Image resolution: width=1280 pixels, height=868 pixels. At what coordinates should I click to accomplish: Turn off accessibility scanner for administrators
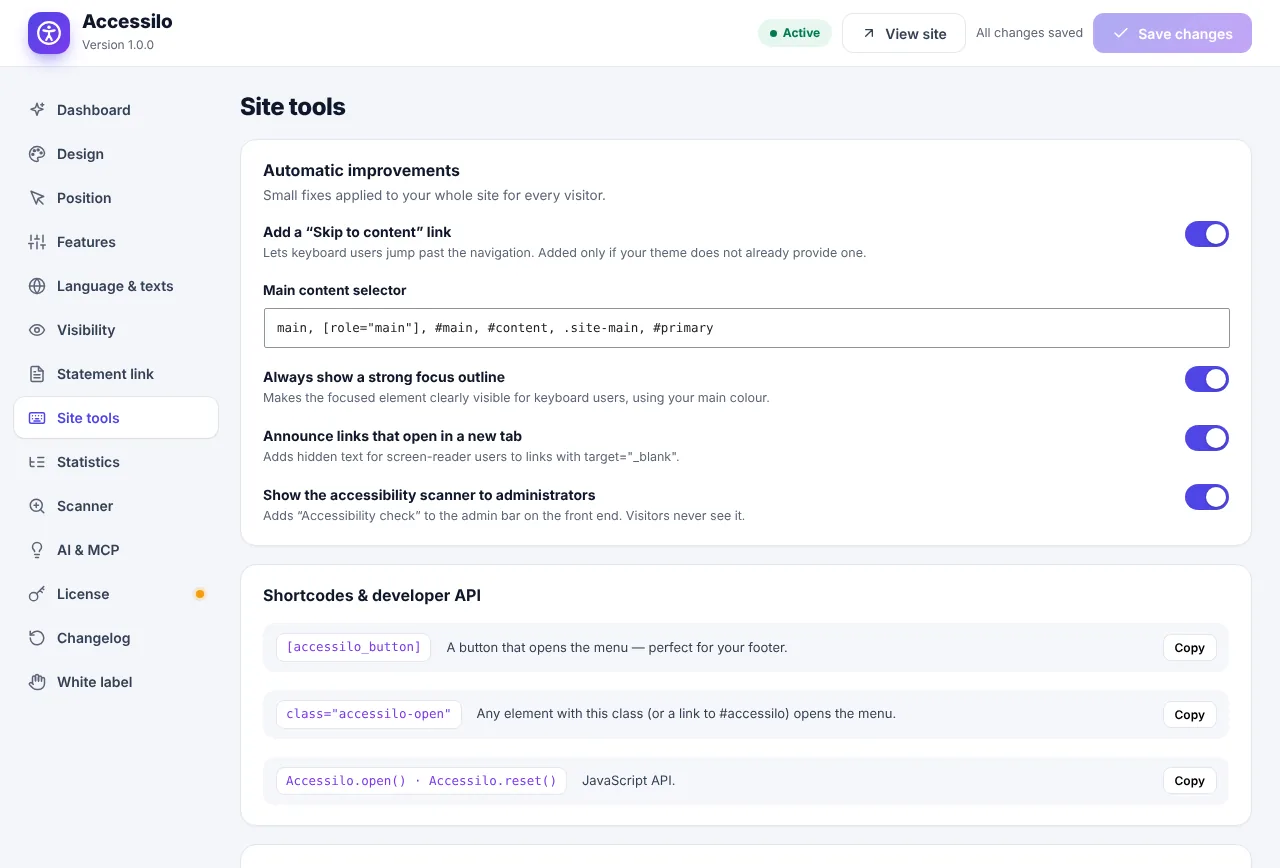(x=1207, y=497)
